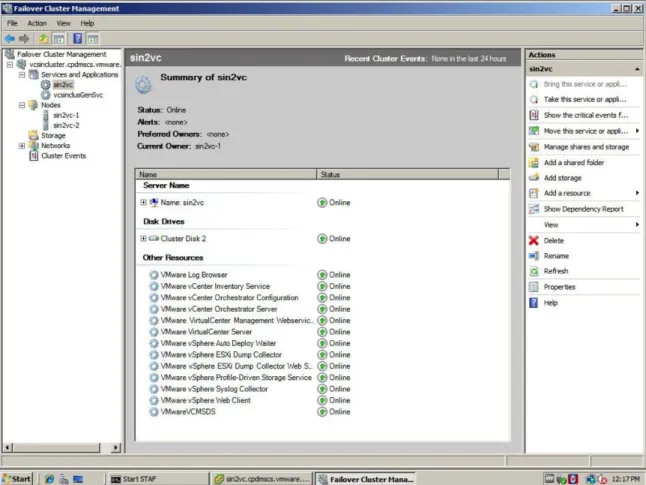The image size is (646, 485).
Task: Click the Start button
Action: tap(17, 479)
